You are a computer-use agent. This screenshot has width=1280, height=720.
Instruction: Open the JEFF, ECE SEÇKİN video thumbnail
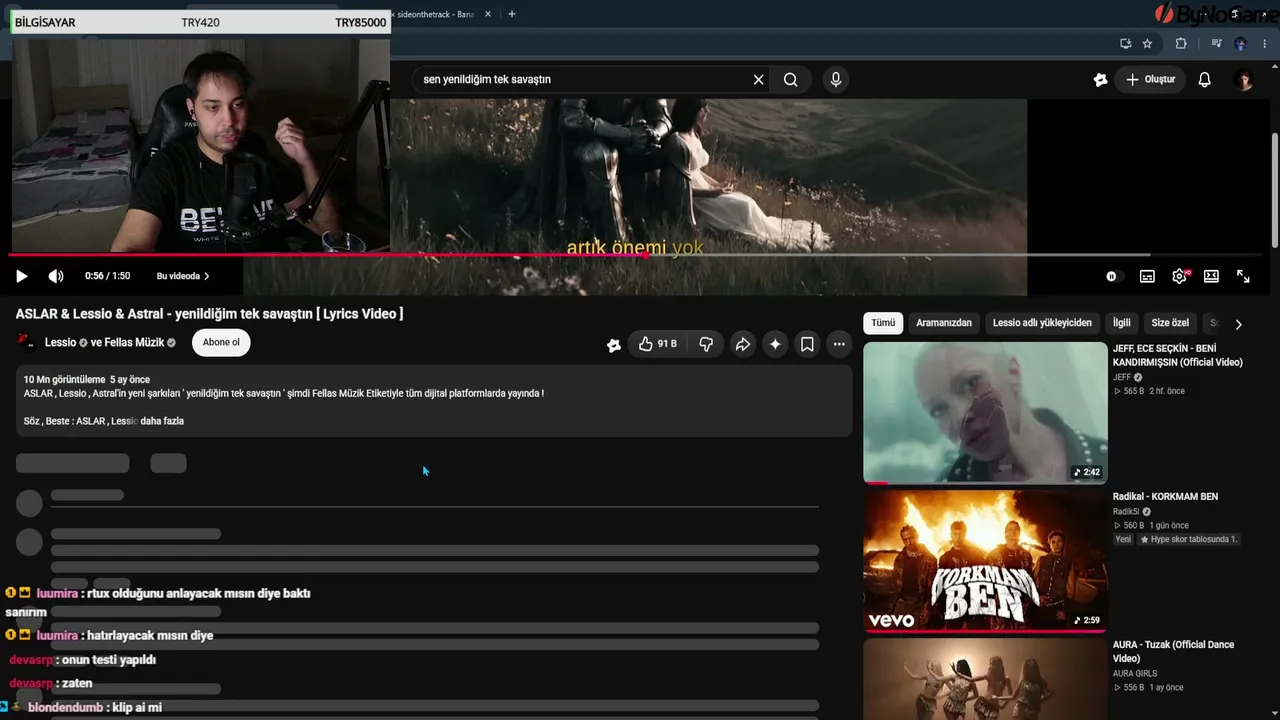tap(985, 412)
